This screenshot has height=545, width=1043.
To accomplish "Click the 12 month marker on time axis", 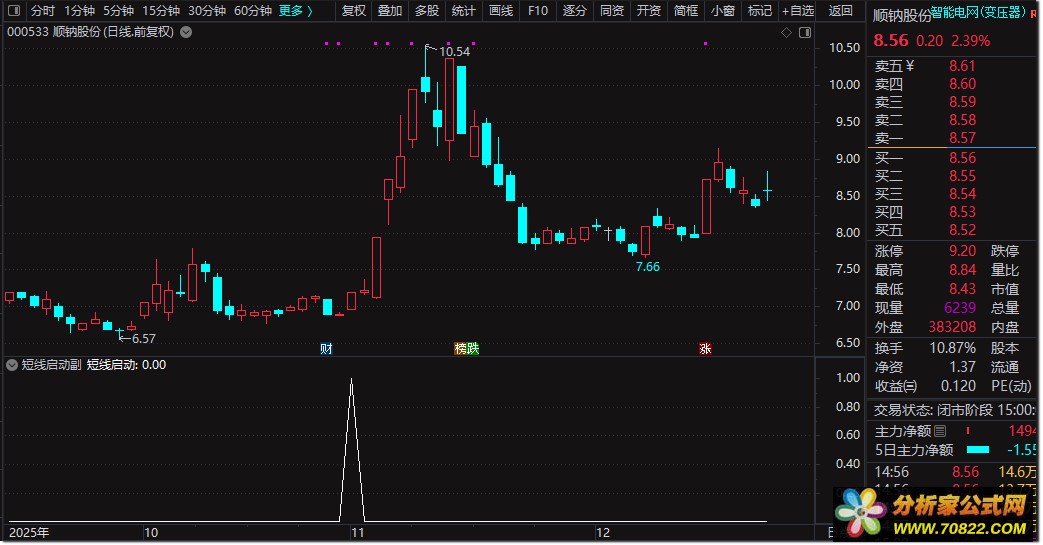I will [602, 532].
